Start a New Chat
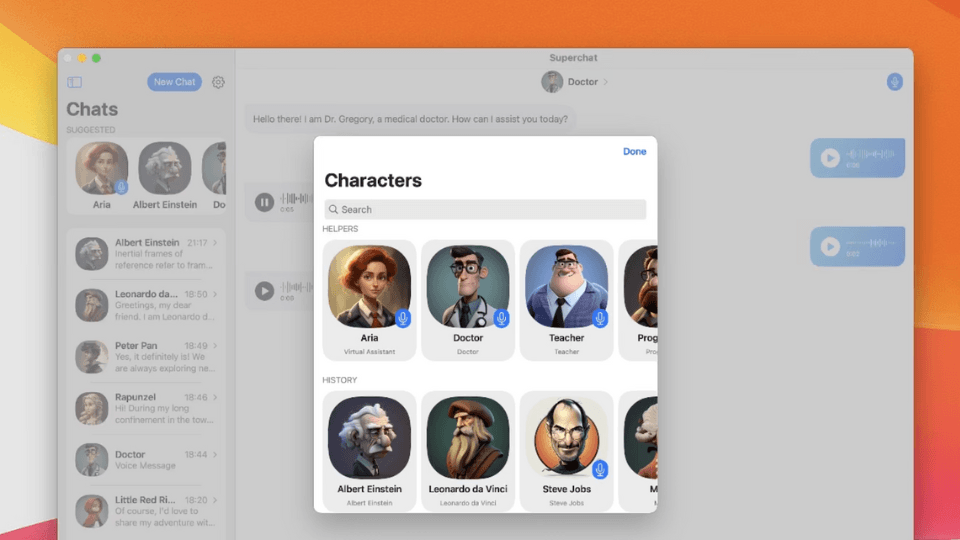This screenshot has height=540, width=960. tap(174, 82)
